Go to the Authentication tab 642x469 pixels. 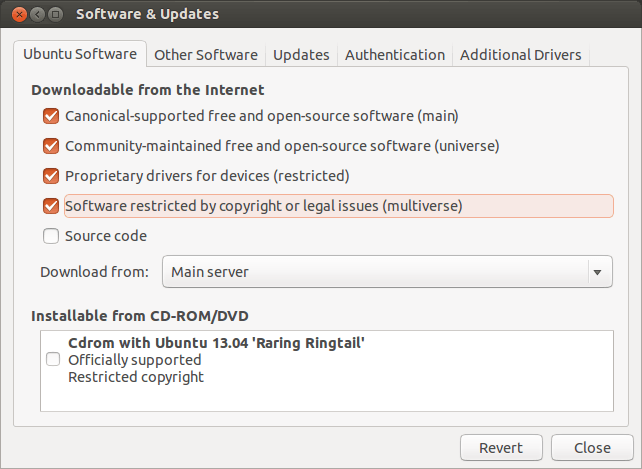[x=394, y=55]
